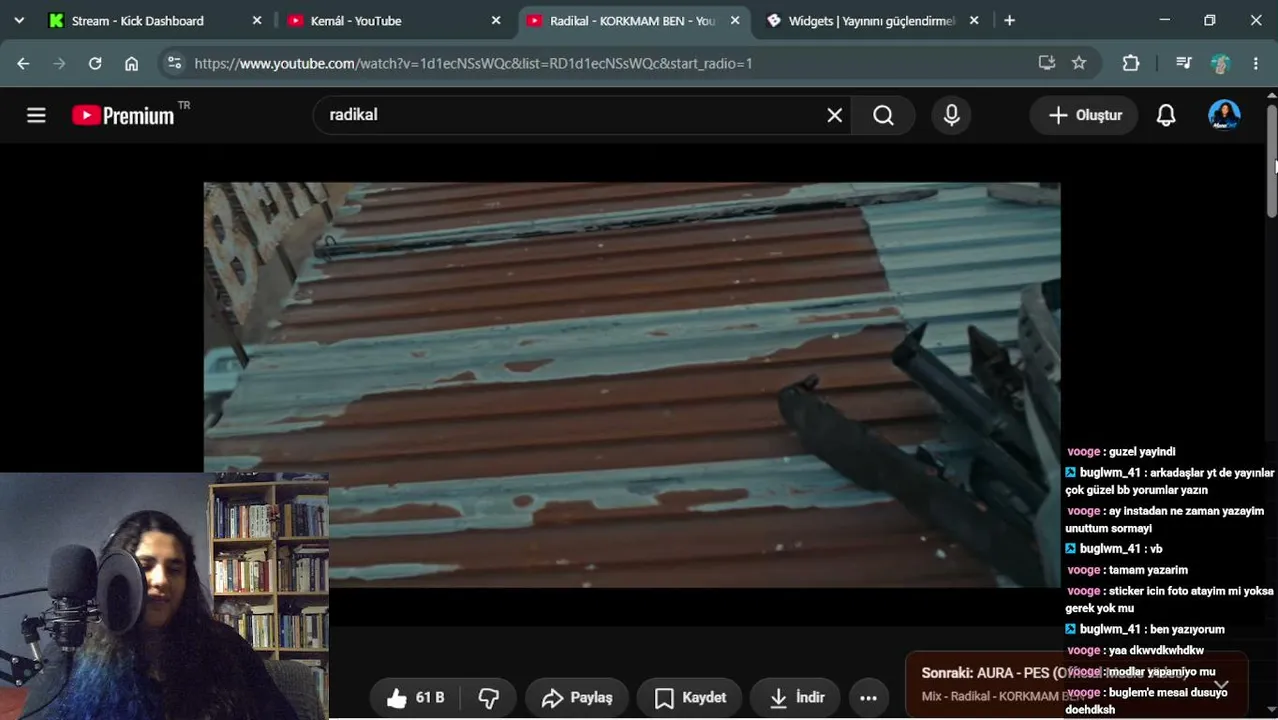Viewport: 1278px width, 720px height.
Task: Click the webcam overlay thumbnail
Action: coord(164,596)
